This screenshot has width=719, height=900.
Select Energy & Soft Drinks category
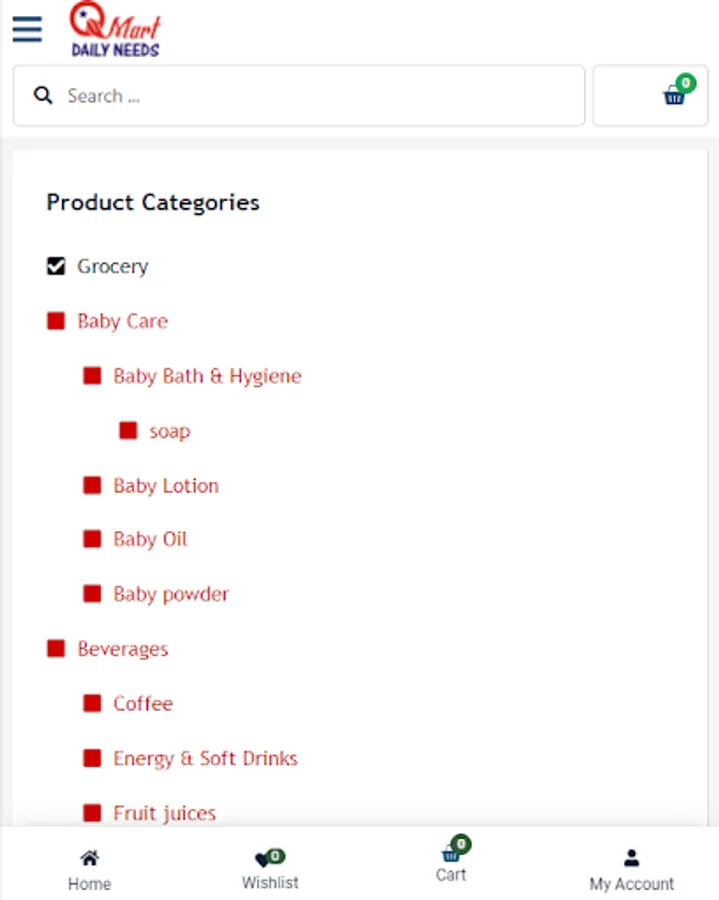pos(205,758)
